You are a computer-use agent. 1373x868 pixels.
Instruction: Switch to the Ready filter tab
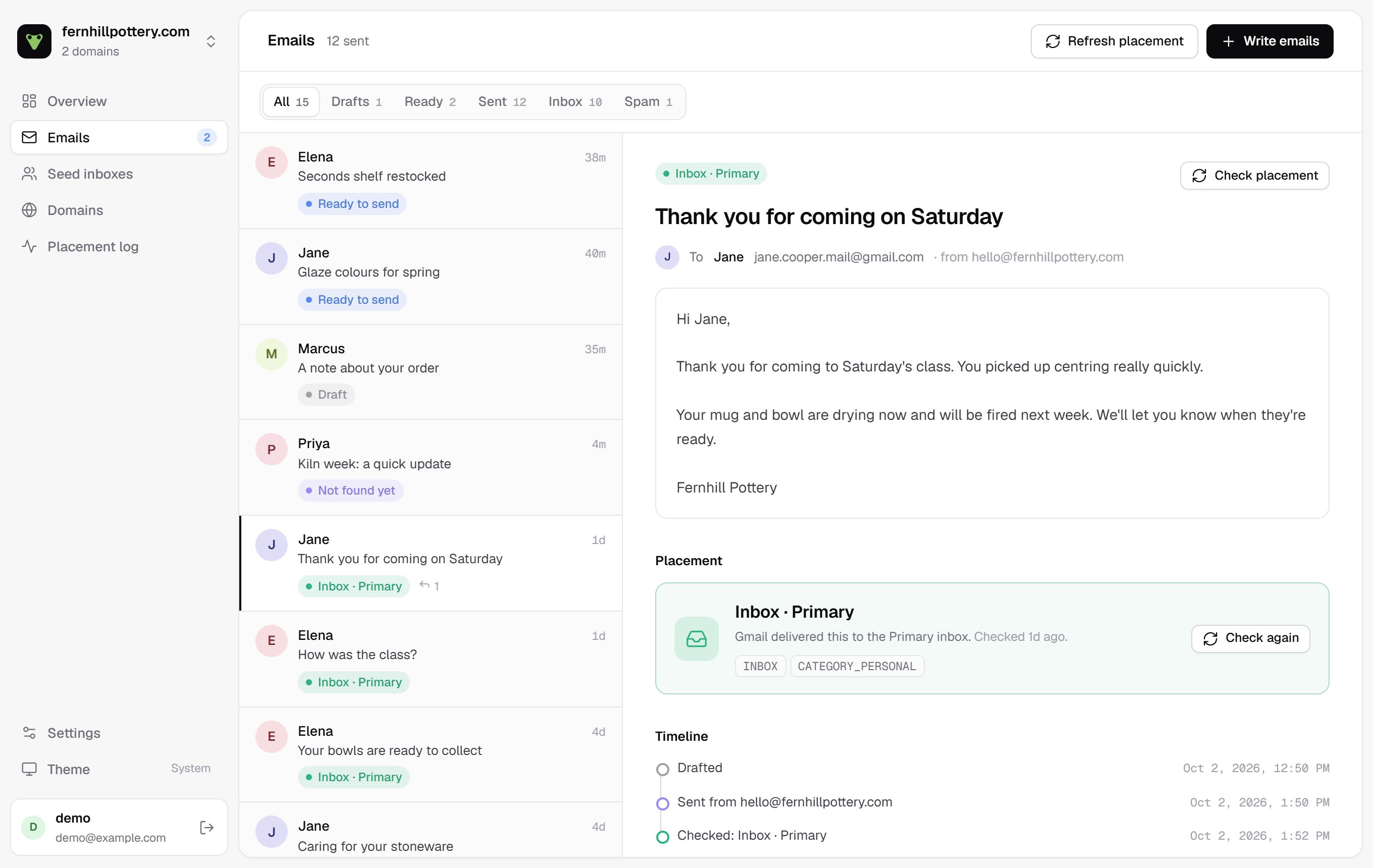click(x=430, y=101)
